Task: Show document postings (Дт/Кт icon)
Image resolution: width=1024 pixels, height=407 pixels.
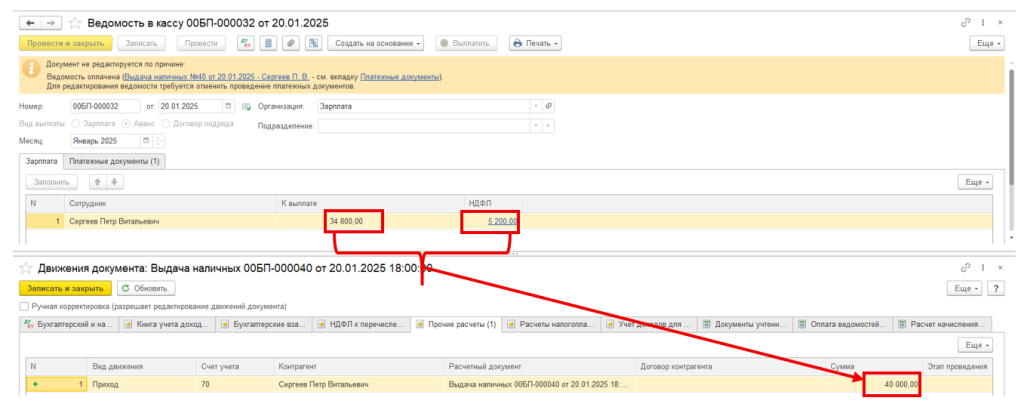Action: pyautogui.click(x=246, y=44)
